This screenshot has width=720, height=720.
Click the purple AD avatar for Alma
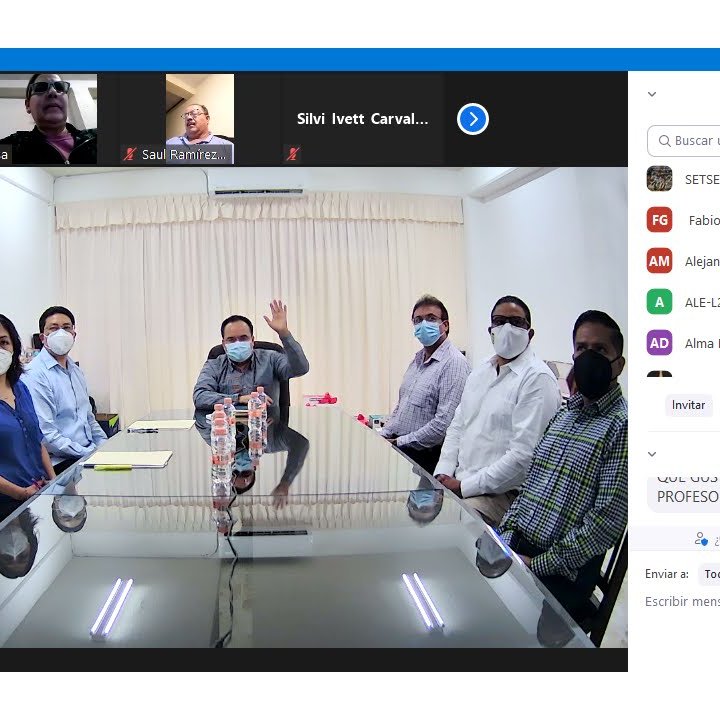click(x=659, y=343)
